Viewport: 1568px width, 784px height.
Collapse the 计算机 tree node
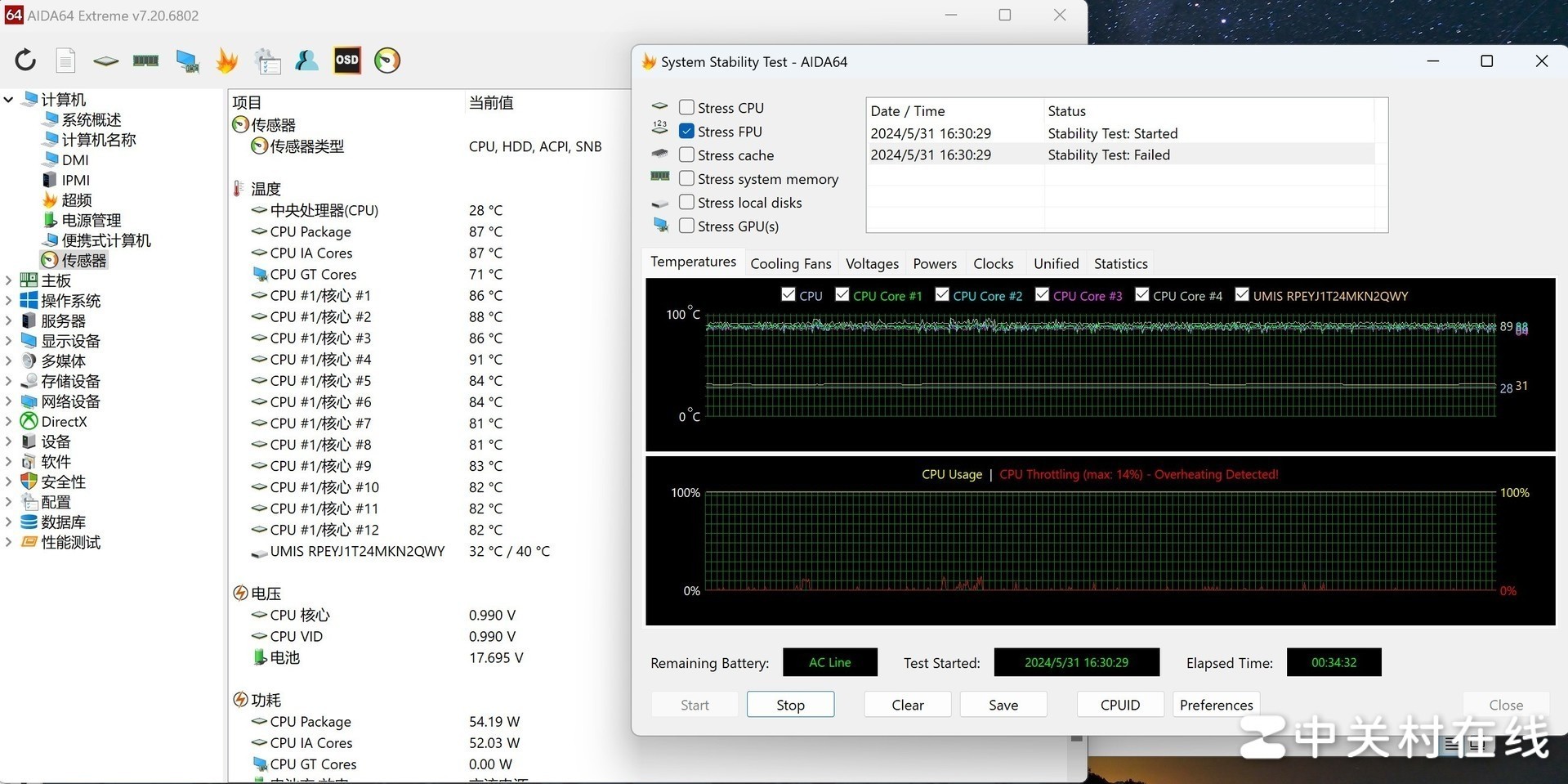9,100
